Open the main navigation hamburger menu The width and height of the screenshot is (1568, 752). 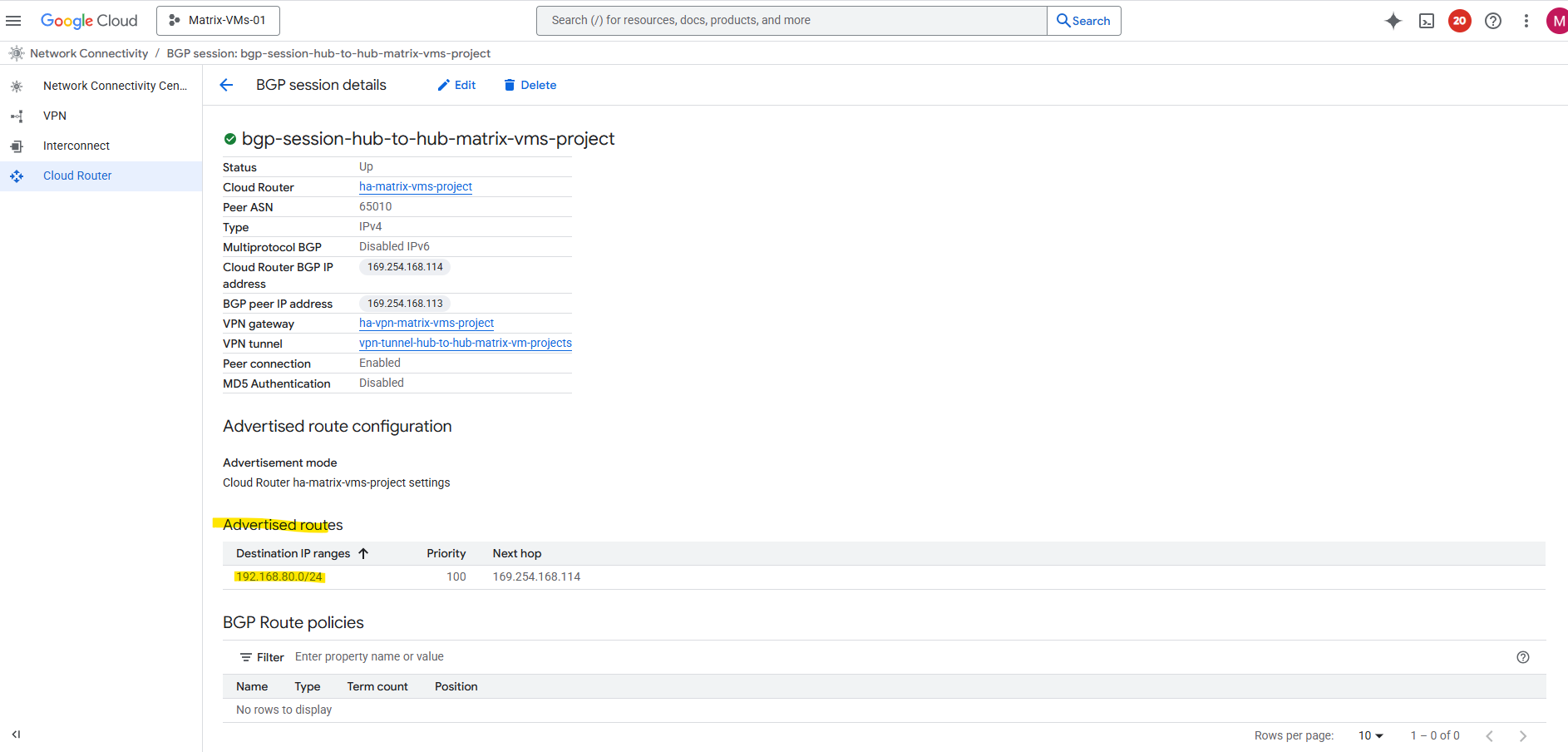point(14,21)
